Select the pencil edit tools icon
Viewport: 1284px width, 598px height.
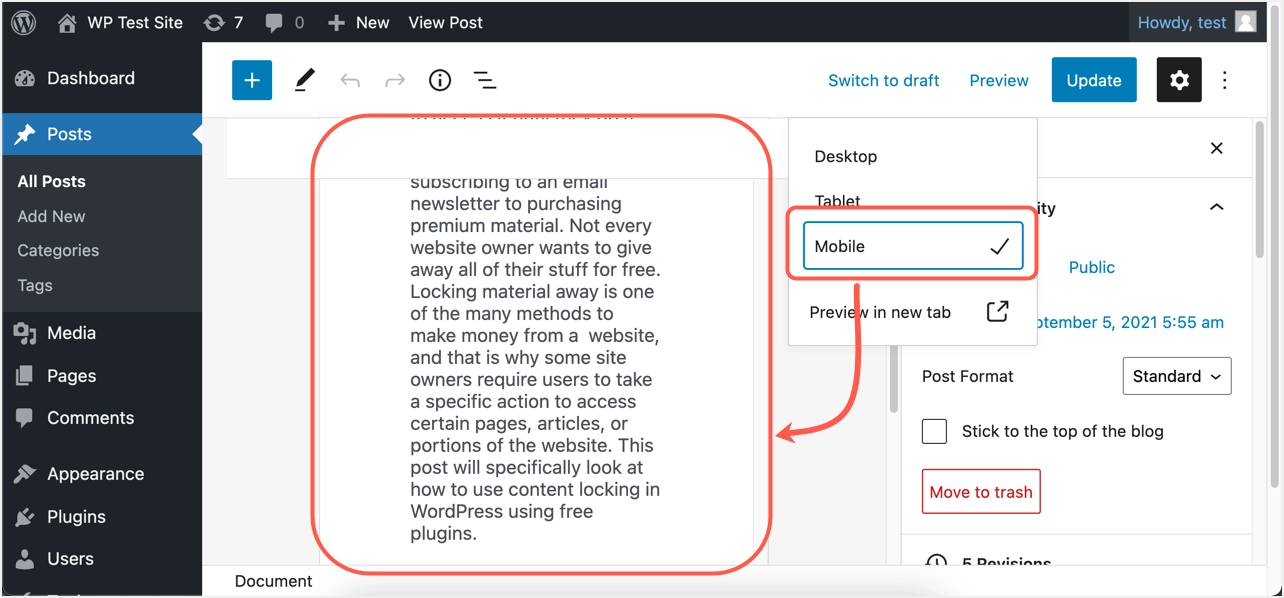305,81
